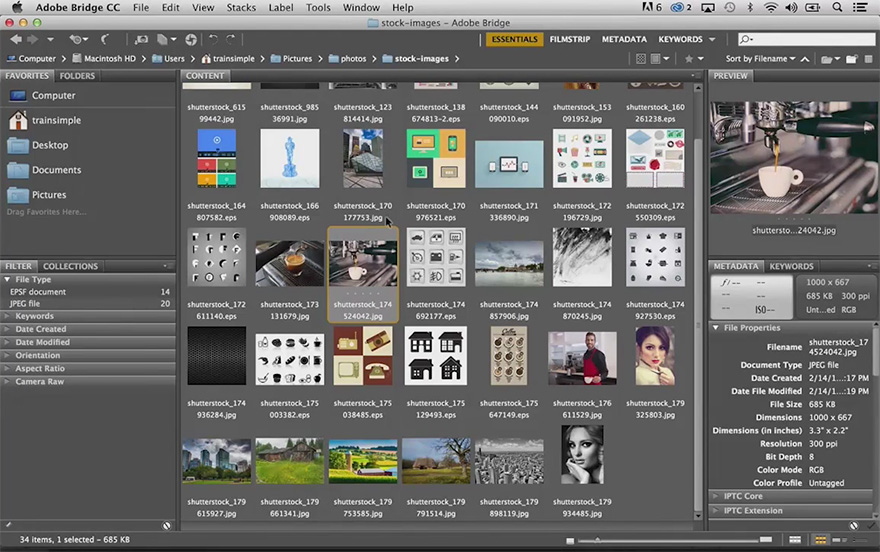Open the reveal recent file dropdown
The width and height of the screenshot is (880, 552).
click(79, 39)
